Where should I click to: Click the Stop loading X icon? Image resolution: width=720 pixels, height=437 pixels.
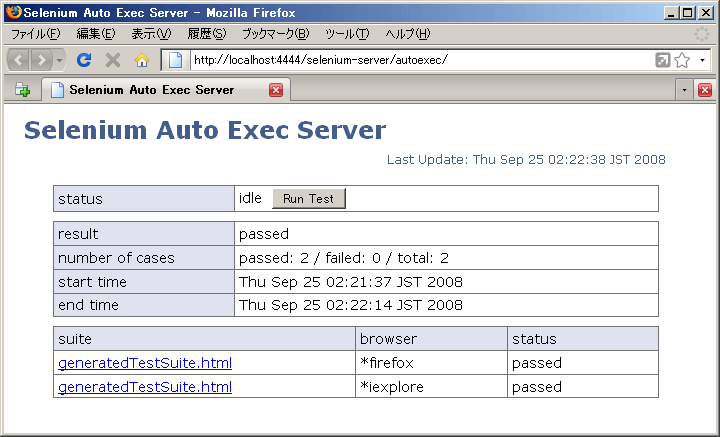coord(113,60)
